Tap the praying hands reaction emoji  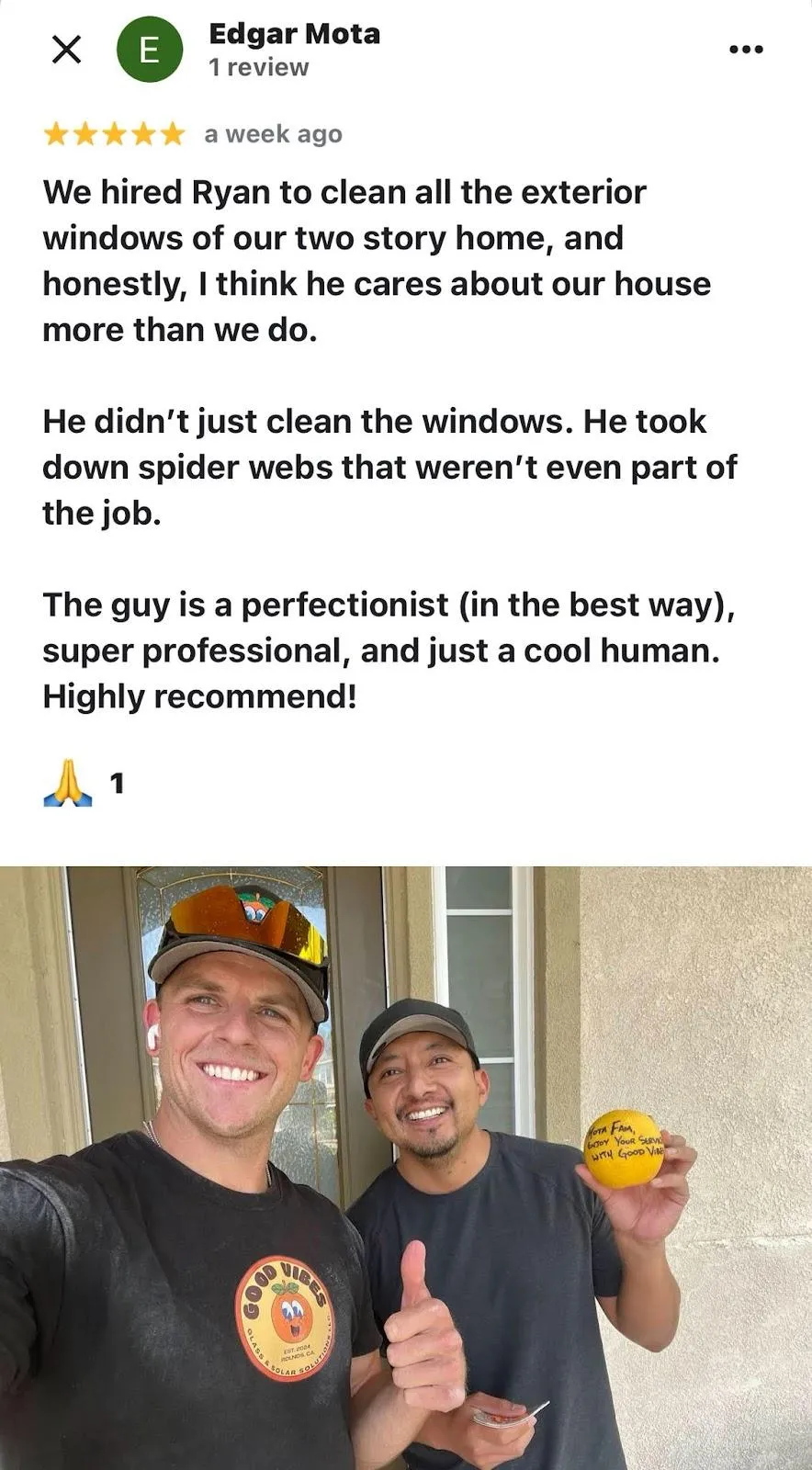point(68,784)
